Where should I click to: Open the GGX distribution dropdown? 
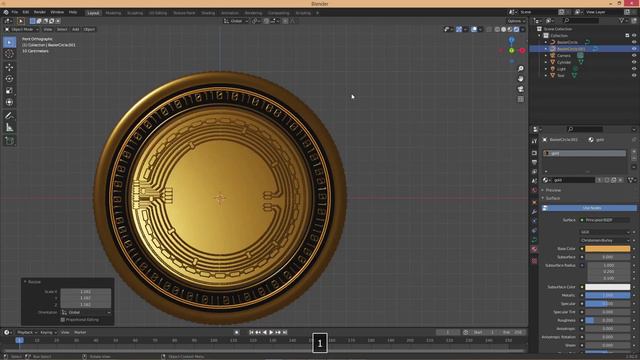point(605,232)
